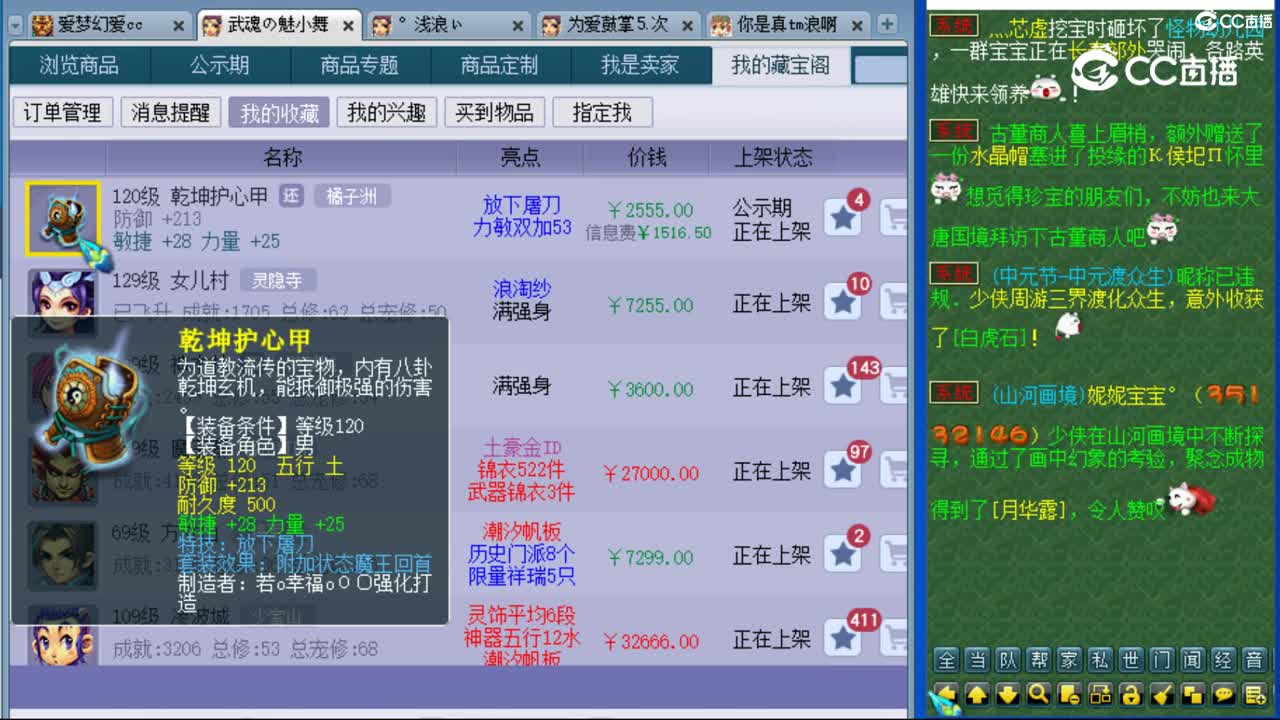Switch to the 你是真tm浪啊 tab
The image size is (1280, 720).
[x=788, y=26]
